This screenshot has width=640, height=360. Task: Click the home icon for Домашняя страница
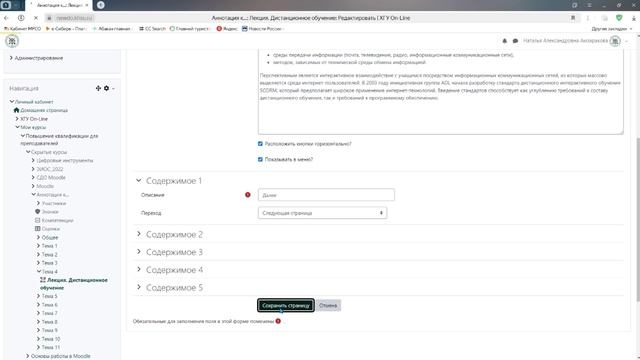coord(16,110)
